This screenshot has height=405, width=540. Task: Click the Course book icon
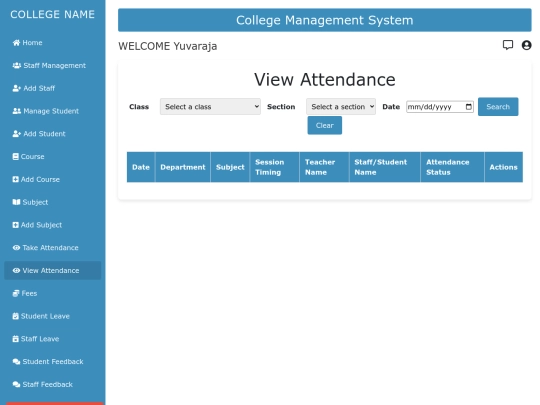click(x=15, y=157)
